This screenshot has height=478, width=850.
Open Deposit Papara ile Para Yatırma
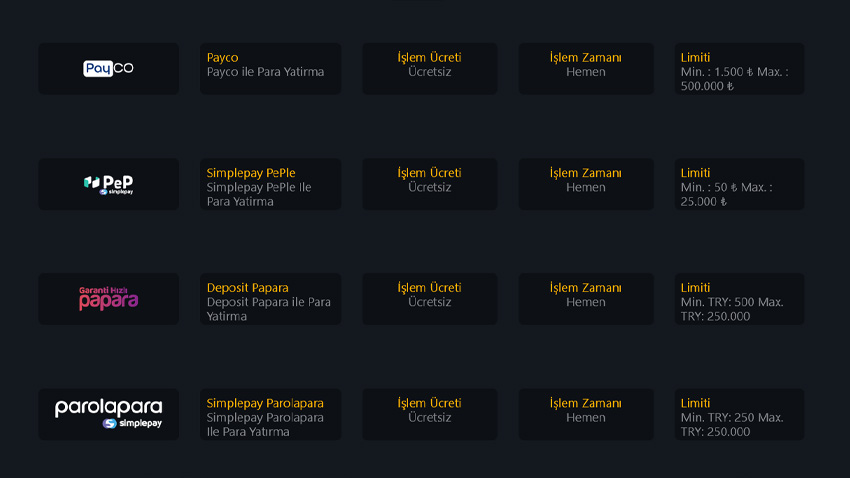[x=271, y=299]
